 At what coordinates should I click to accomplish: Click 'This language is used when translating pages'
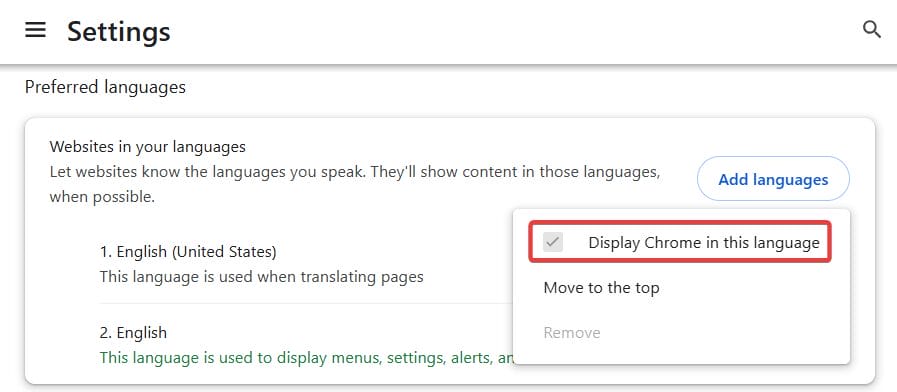tap(261, 277)
